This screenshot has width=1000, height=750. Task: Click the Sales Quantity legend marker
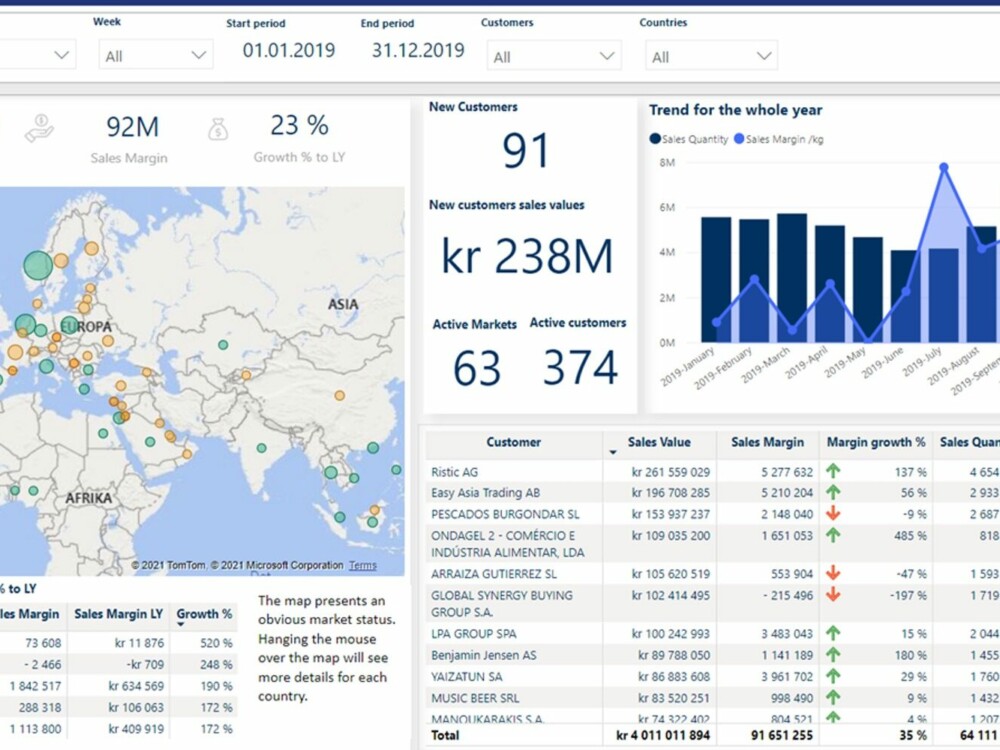click(655, 139)
